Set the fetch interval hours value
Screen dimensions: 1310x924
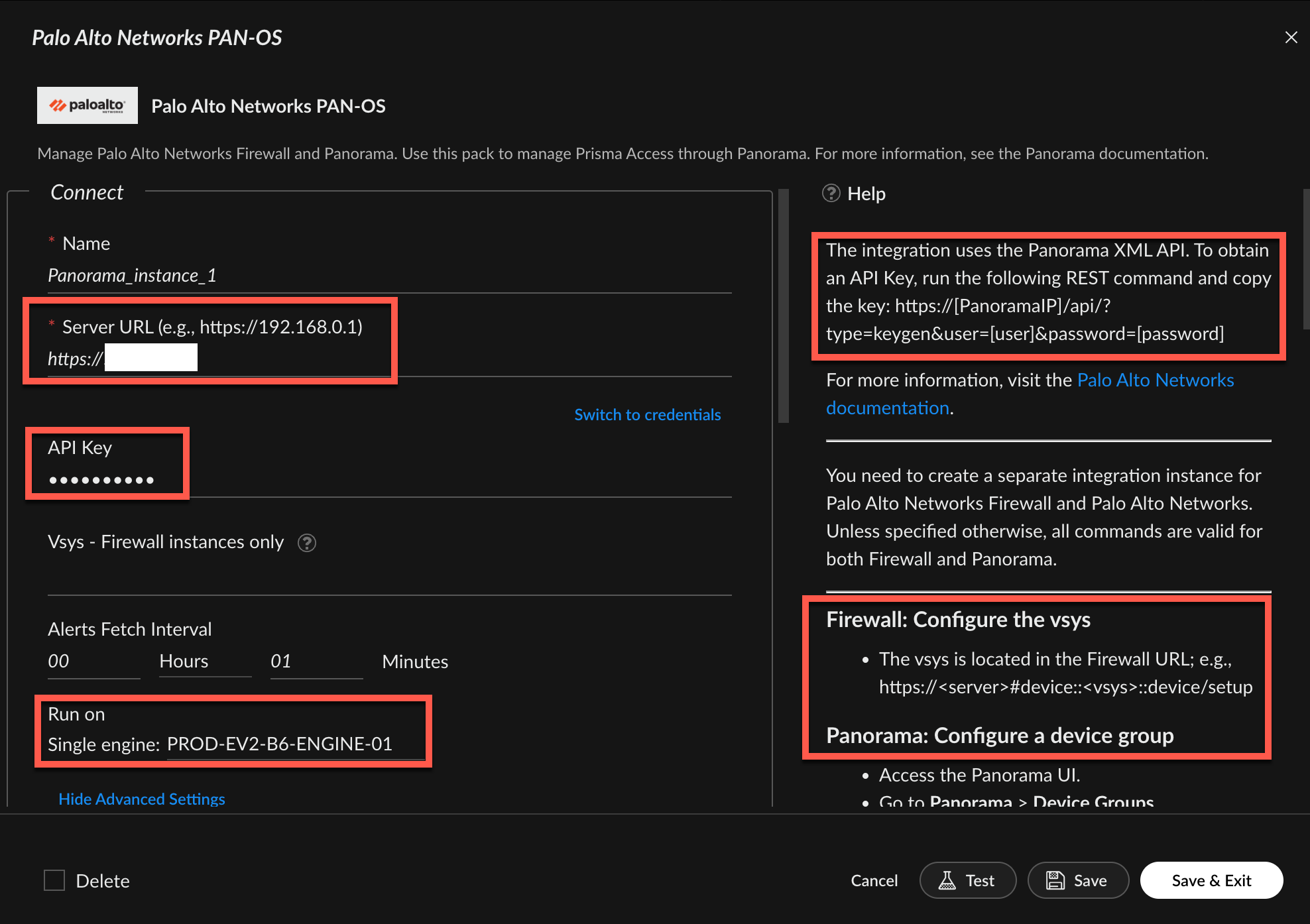coord(93,662)
